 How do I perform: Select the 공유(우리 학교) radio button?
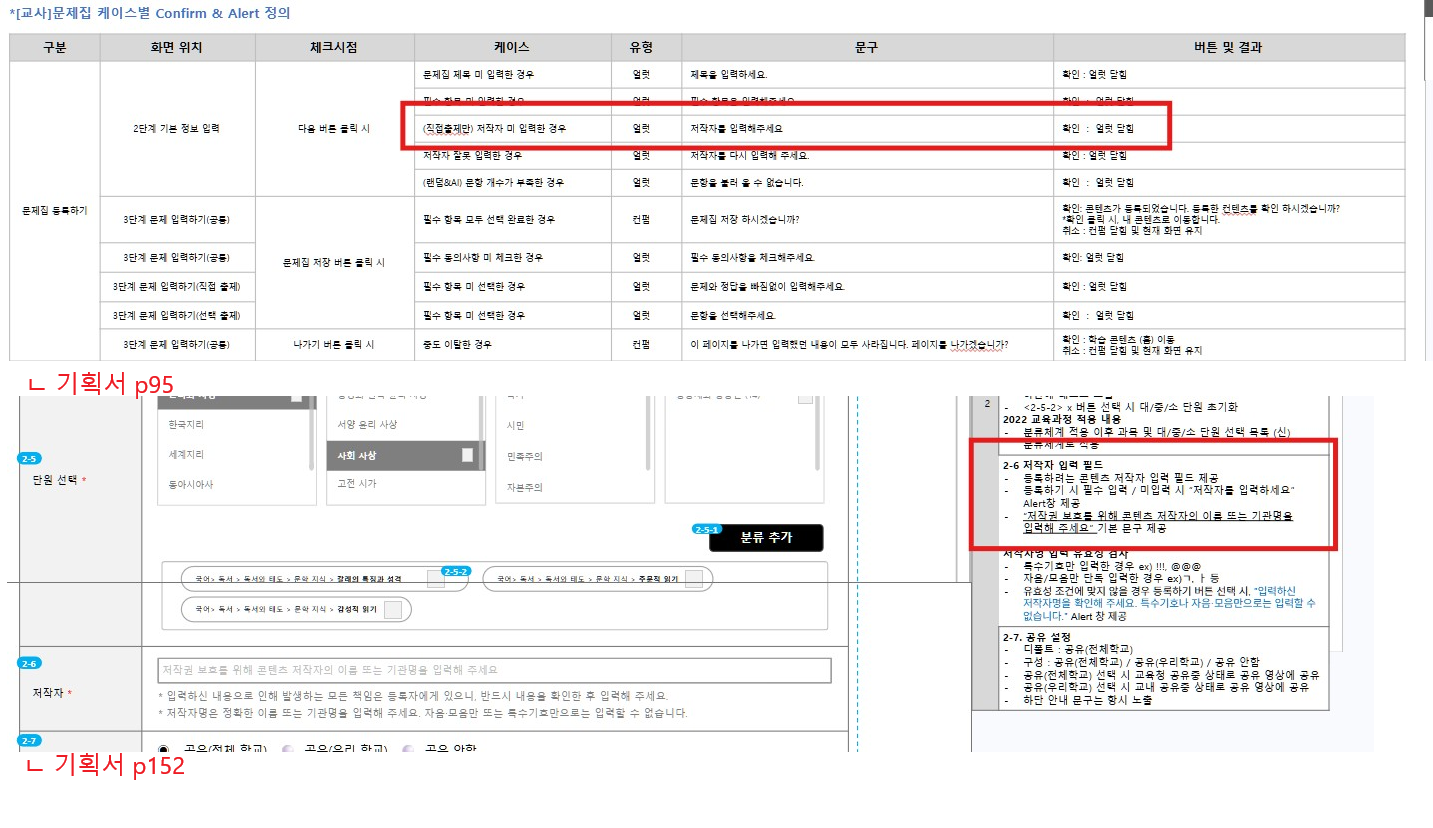289,749
